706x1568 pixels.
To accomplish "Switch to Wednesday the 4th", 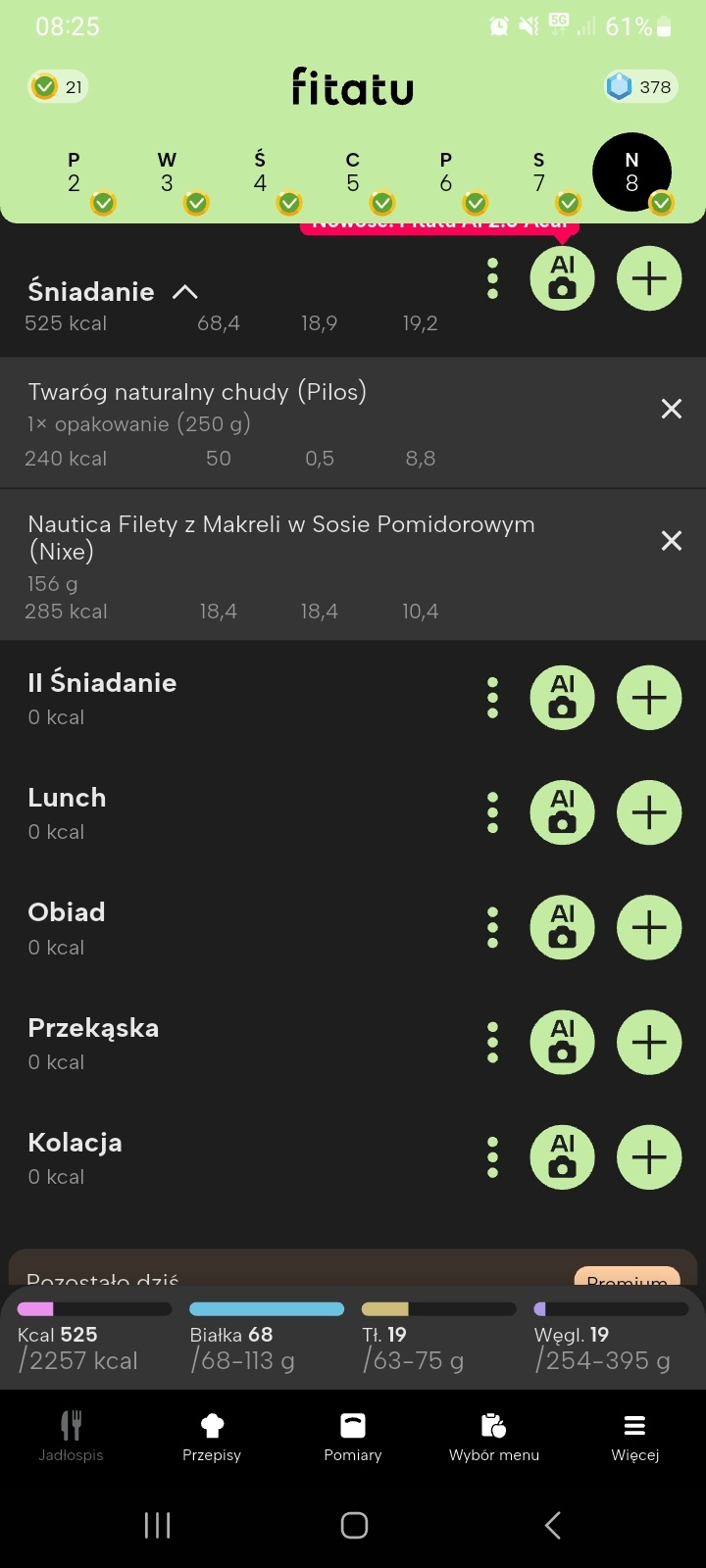I will pyautogui.click(x=260, y=173).
